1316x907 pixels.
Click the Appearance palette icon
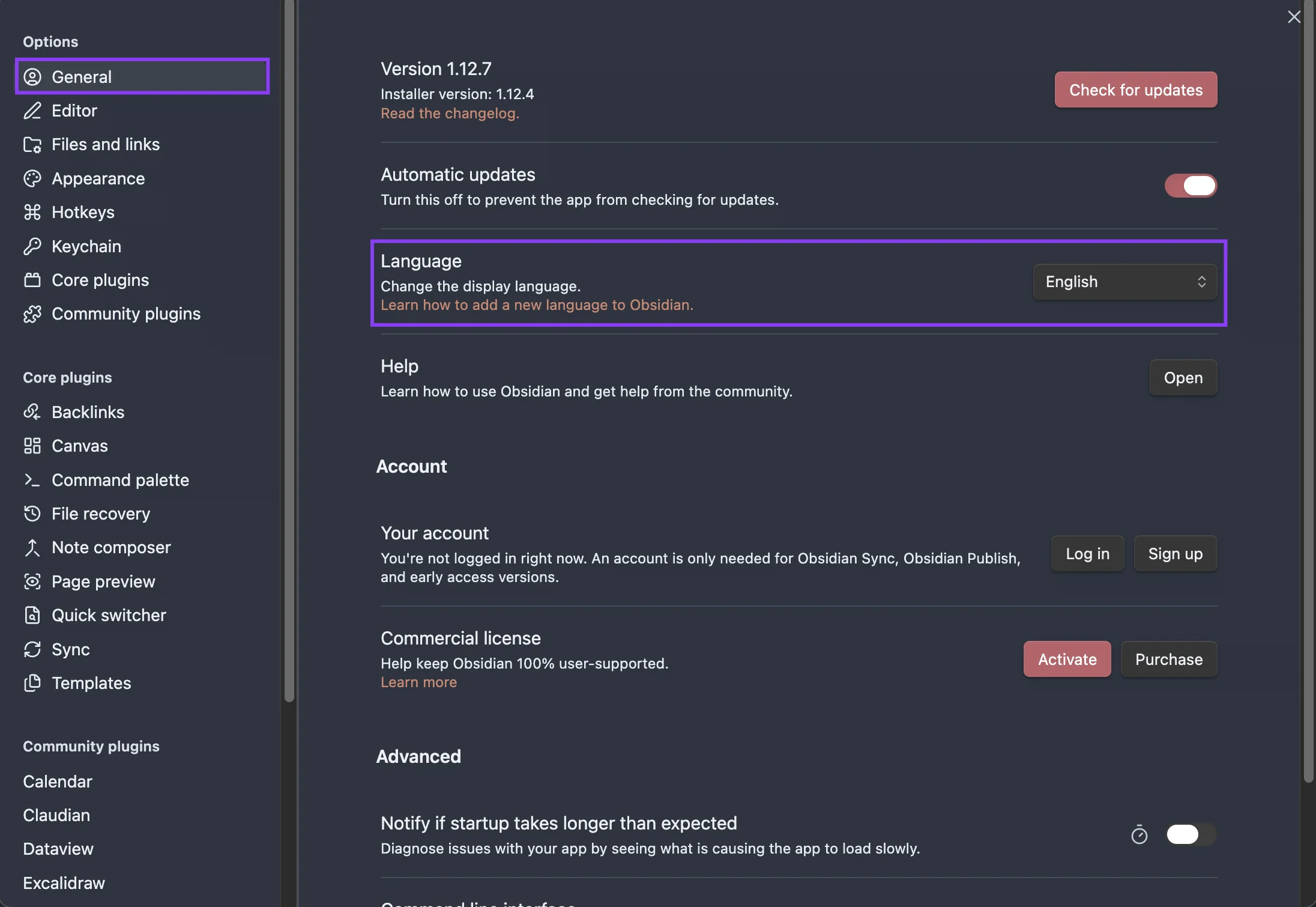32,178
